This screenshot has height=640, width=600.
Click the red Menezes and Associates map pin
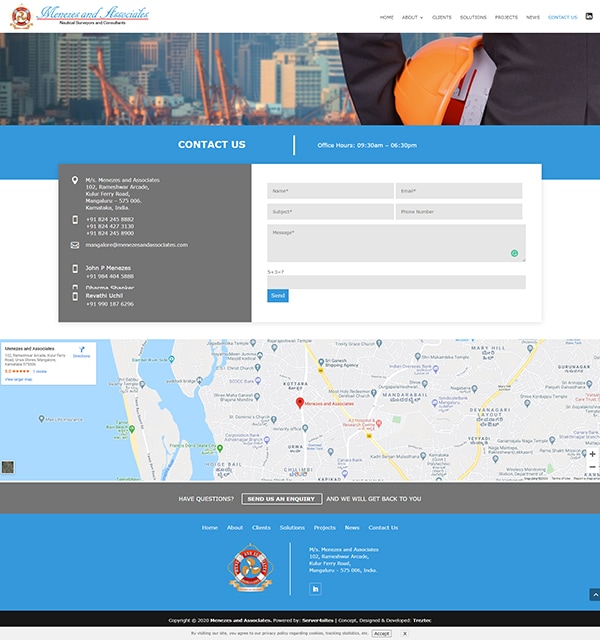point(300,403)
